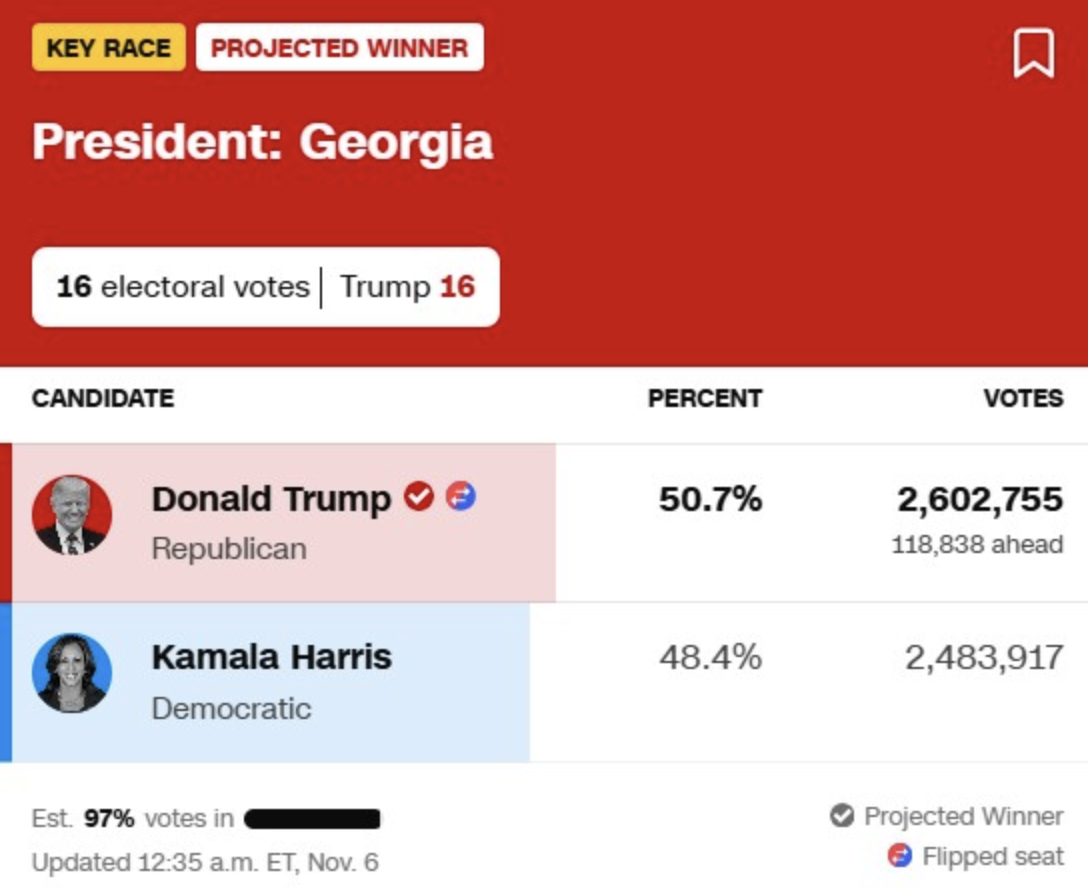Click the PERCENT column header
The image size is (1088, 888).
coord(705,398)
